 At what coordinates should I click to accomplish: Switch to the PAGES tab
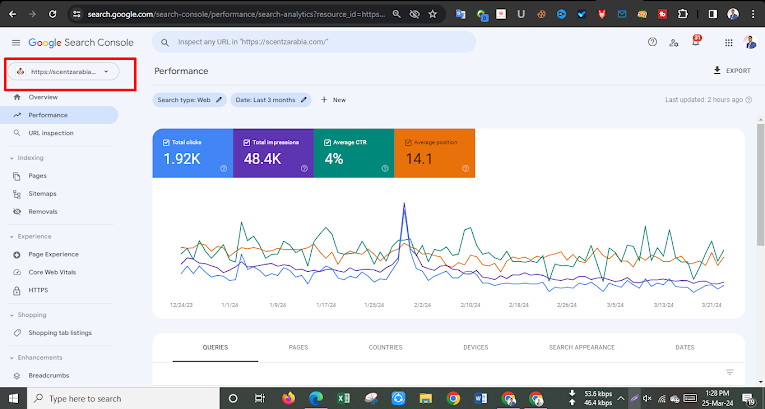[x=298, y=348]
